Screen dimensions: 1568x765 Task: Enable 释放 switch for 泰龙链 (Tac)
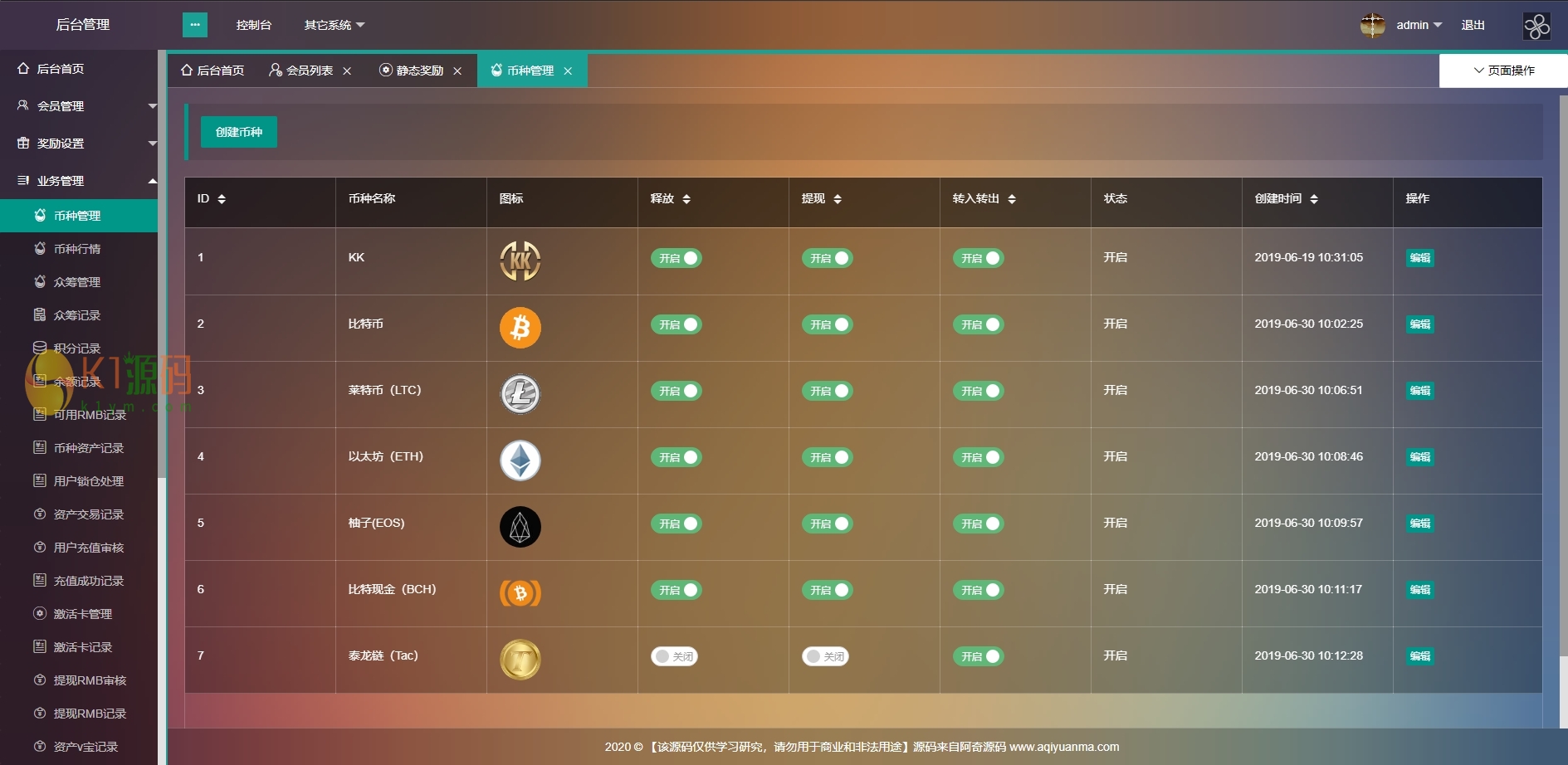675,656
